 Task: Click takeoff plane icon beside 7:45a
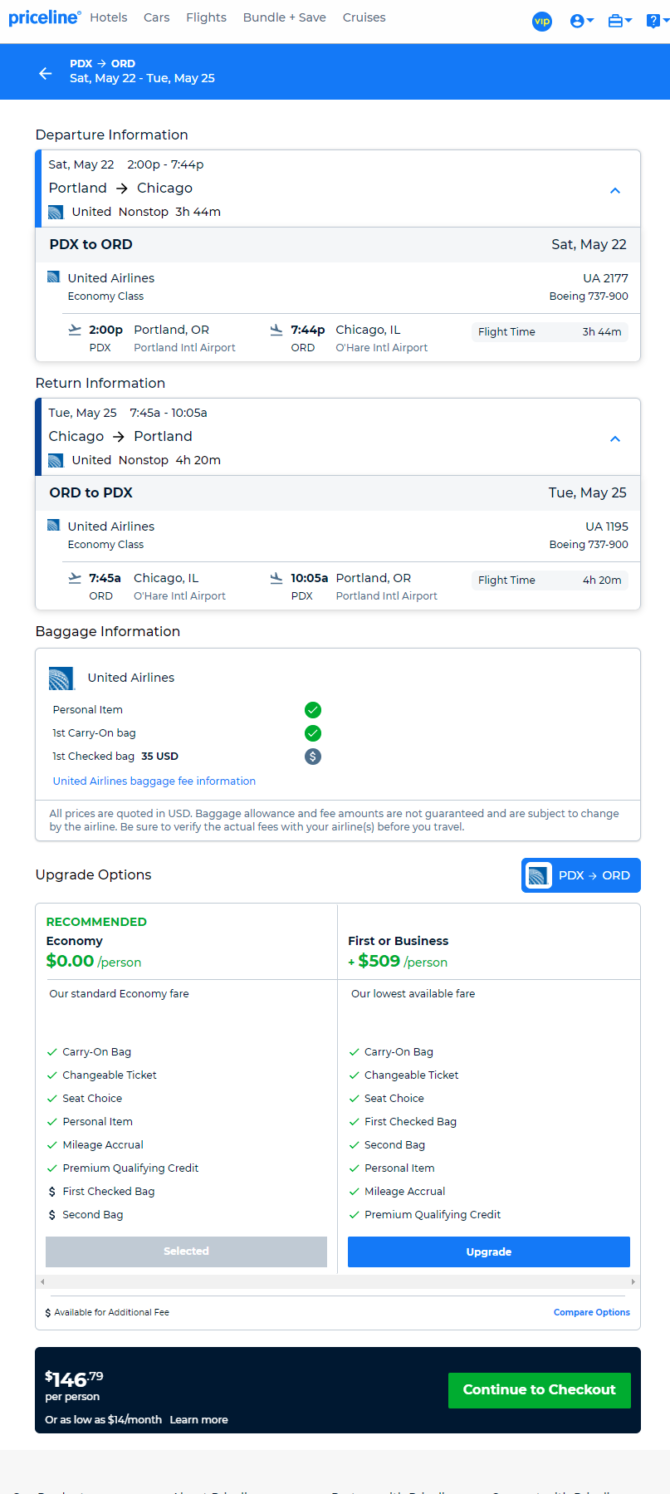coord(73,577)
